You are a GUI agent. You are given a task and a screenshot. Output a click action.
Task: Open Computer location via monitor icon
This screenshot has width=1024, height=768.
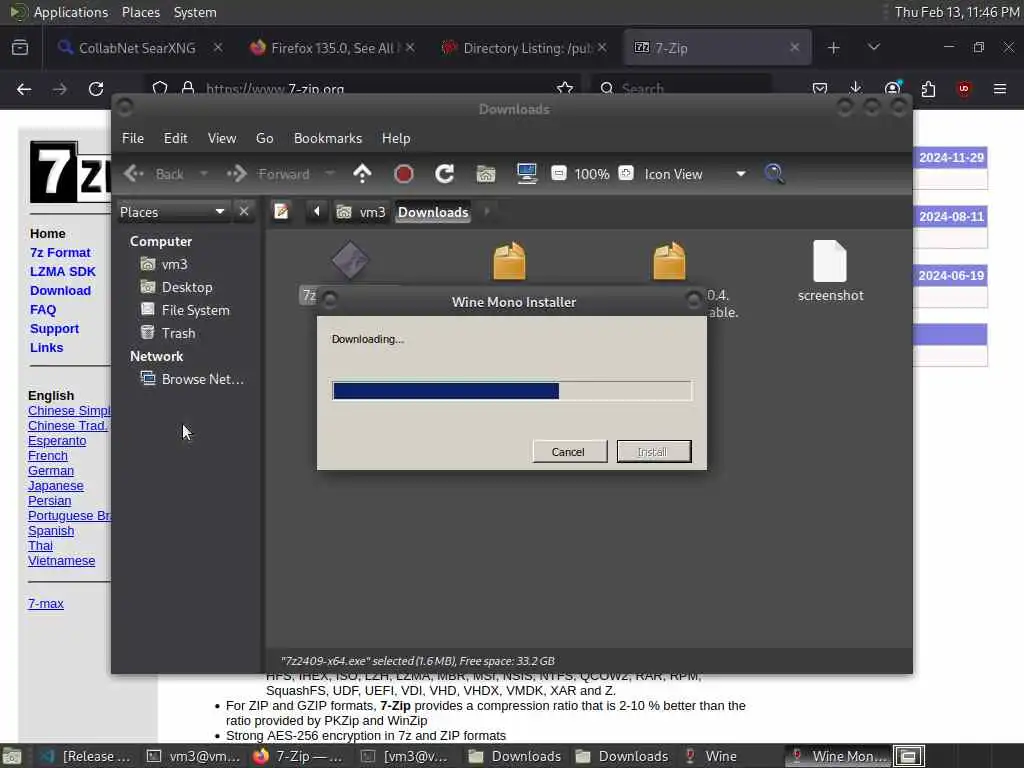(526, 174)
